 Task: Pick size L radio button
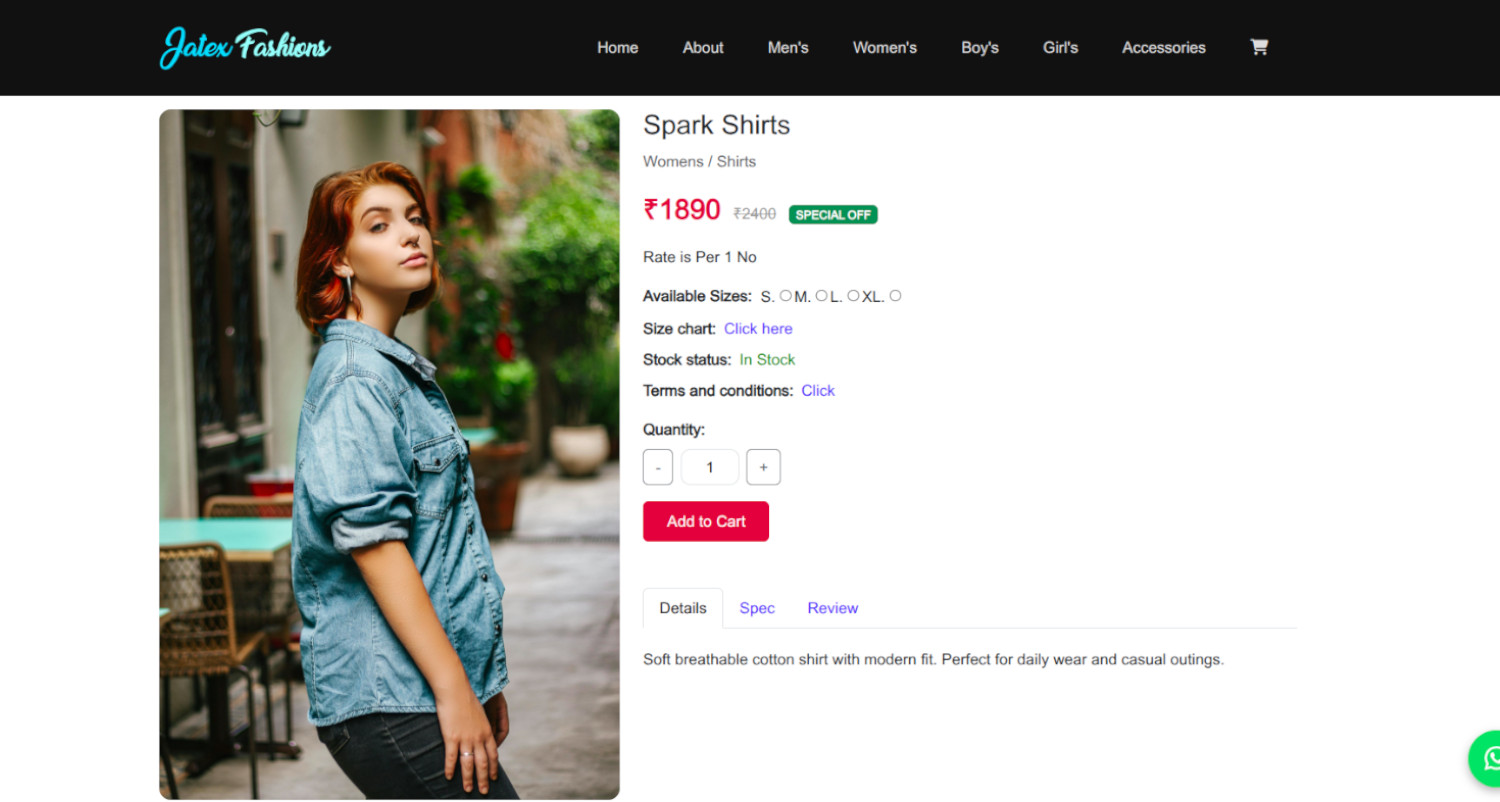pos(853,296)
